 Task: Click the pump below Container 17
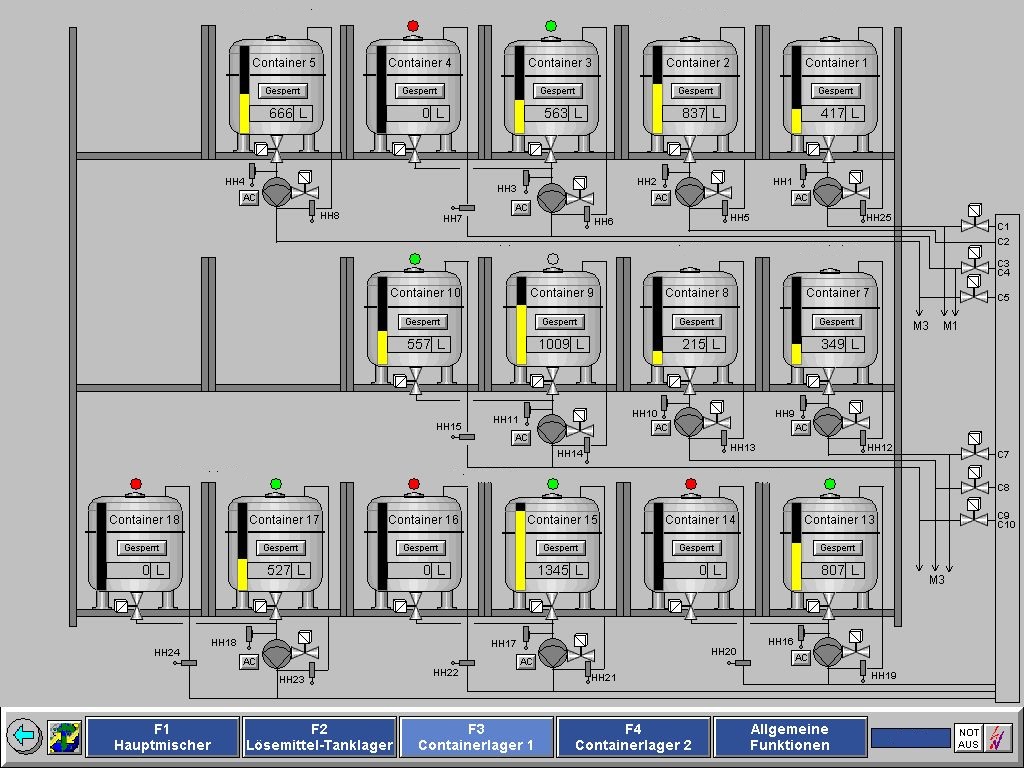276,652
